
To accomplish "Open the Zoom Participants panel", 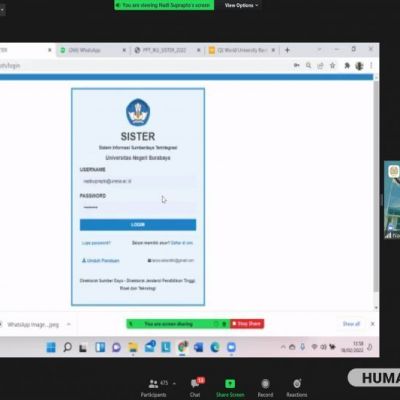I will point(154,388).
